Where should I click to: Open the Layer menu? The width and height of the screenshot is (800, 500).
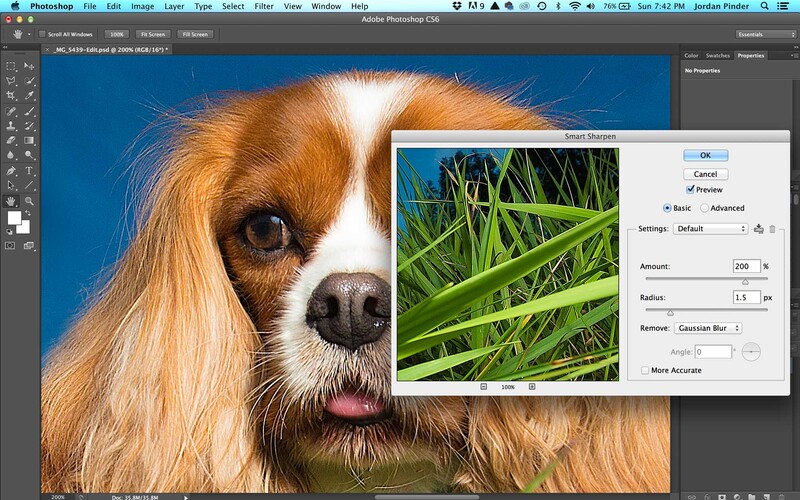coord(174,6)
